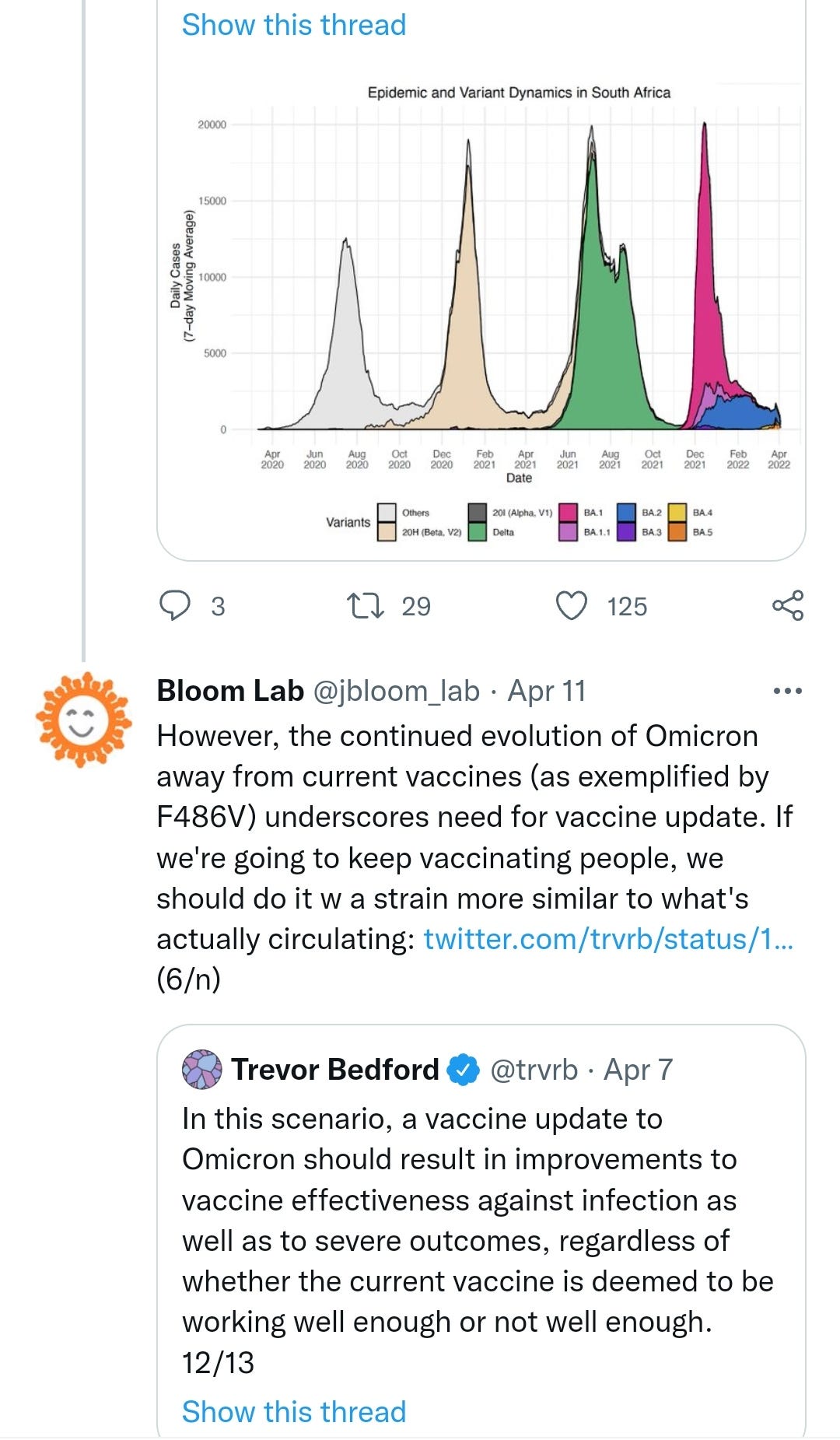The height and width of the screenshot is (1440, 840).
Task: Open the share icon for the tweet
Action: click(788, 605)
